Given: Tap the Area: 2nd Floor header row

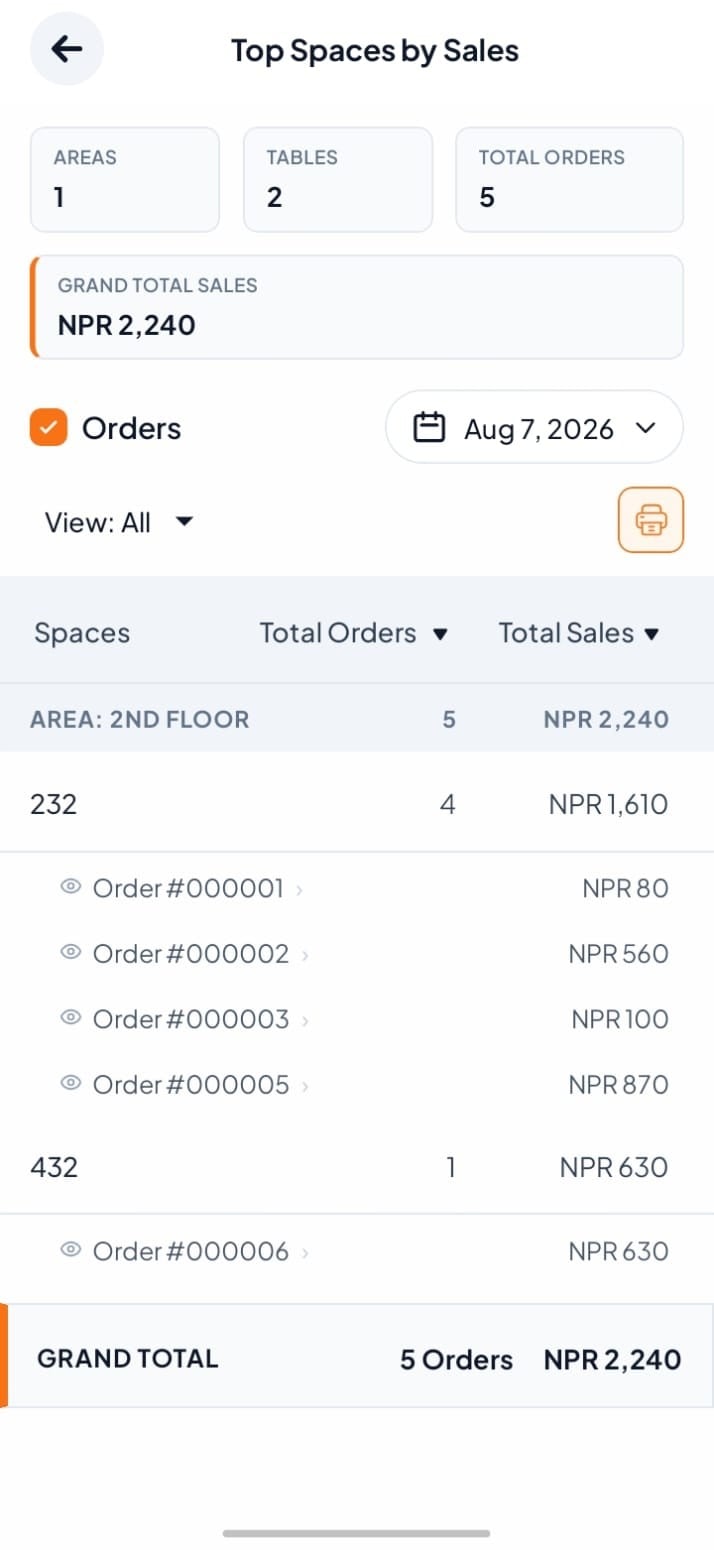Looking at the screenshot, I should [357, 718].
